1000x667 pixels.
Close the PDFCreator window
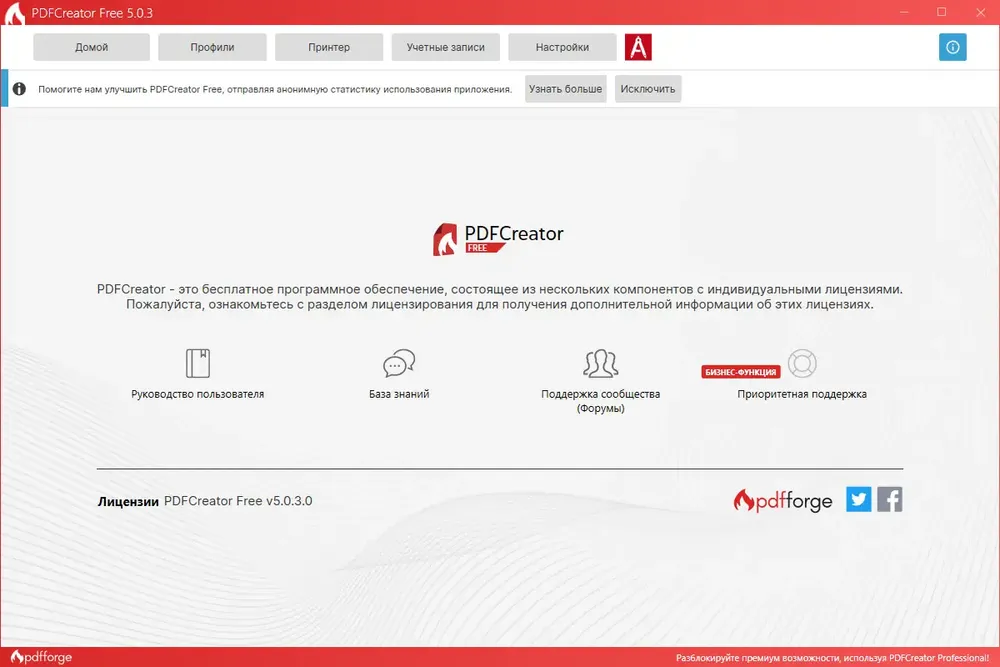(x=980, y=12)
